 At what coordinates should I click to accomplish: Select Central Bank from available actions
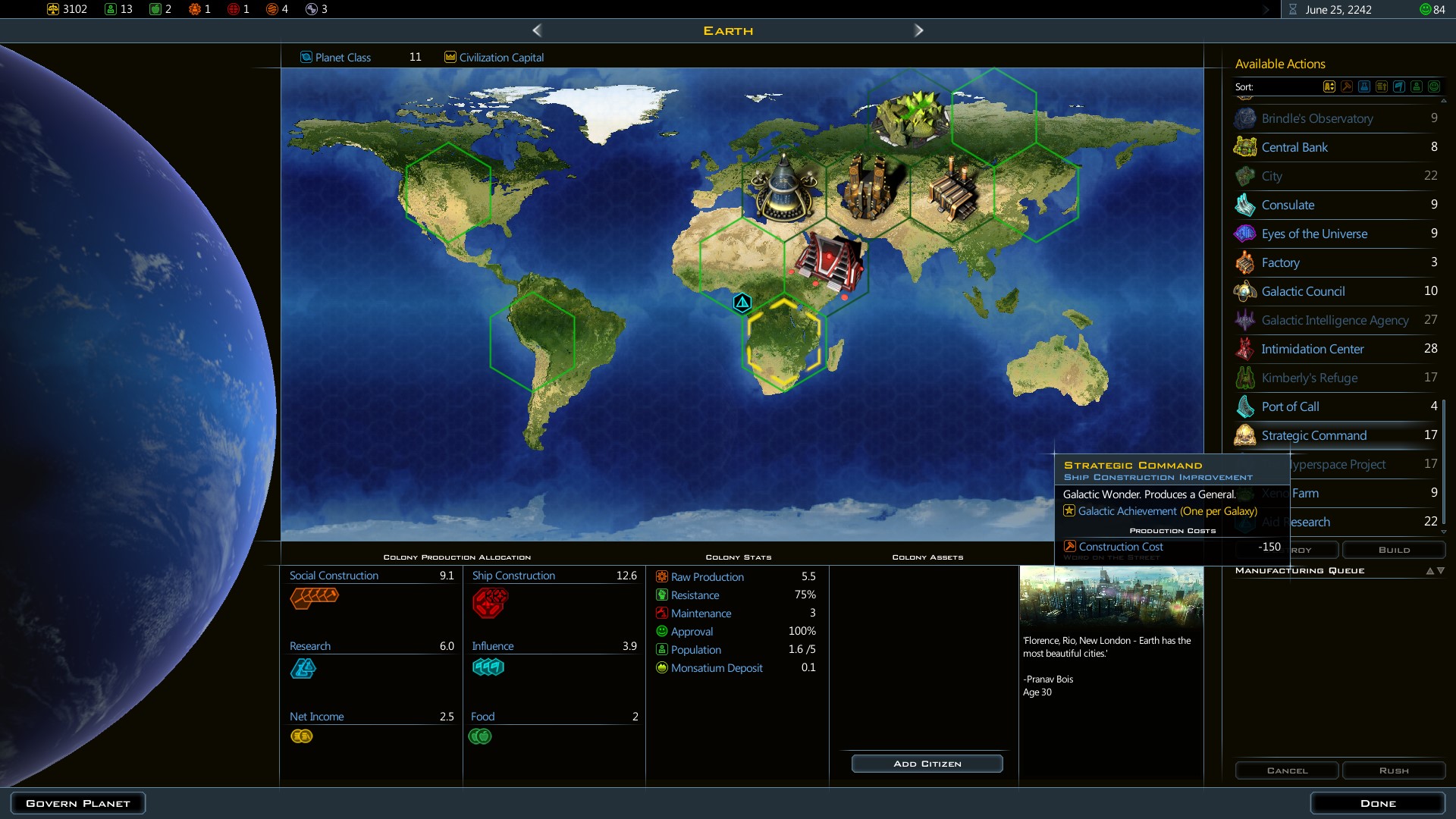(1294, 147)
